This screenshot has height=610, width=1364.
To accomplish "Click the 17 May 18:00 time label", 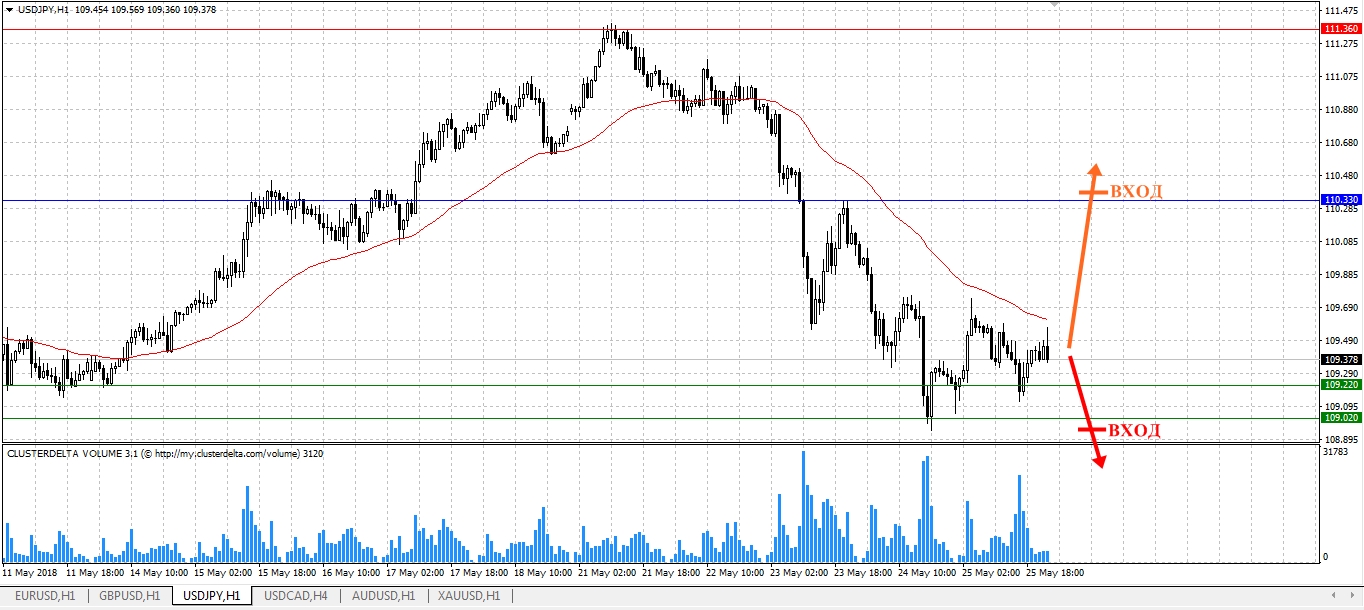I will (x=479, y=574).
